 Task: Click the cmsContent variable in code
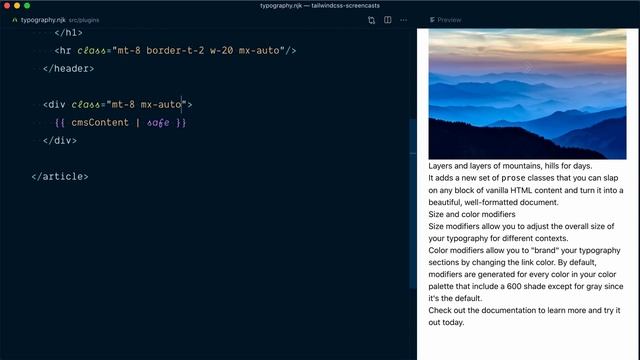coord(100,122)
